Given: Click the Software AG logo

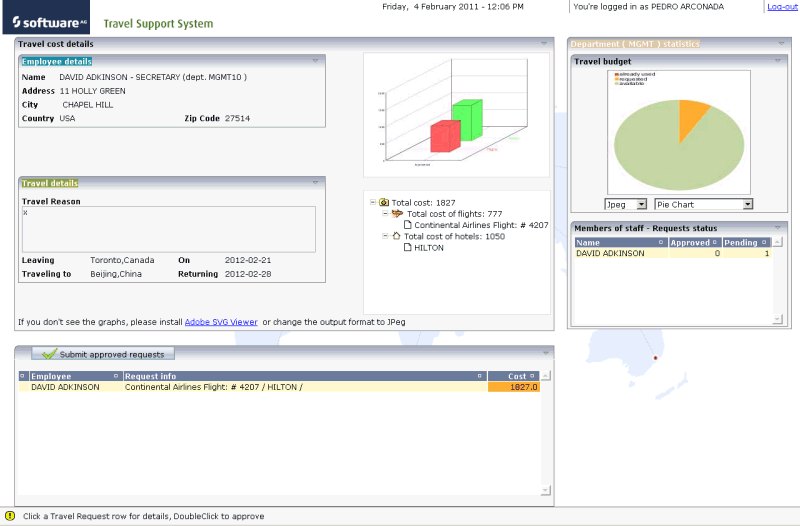Looking at the screenshot, I should pyautogui.click(x=46, y=18).
